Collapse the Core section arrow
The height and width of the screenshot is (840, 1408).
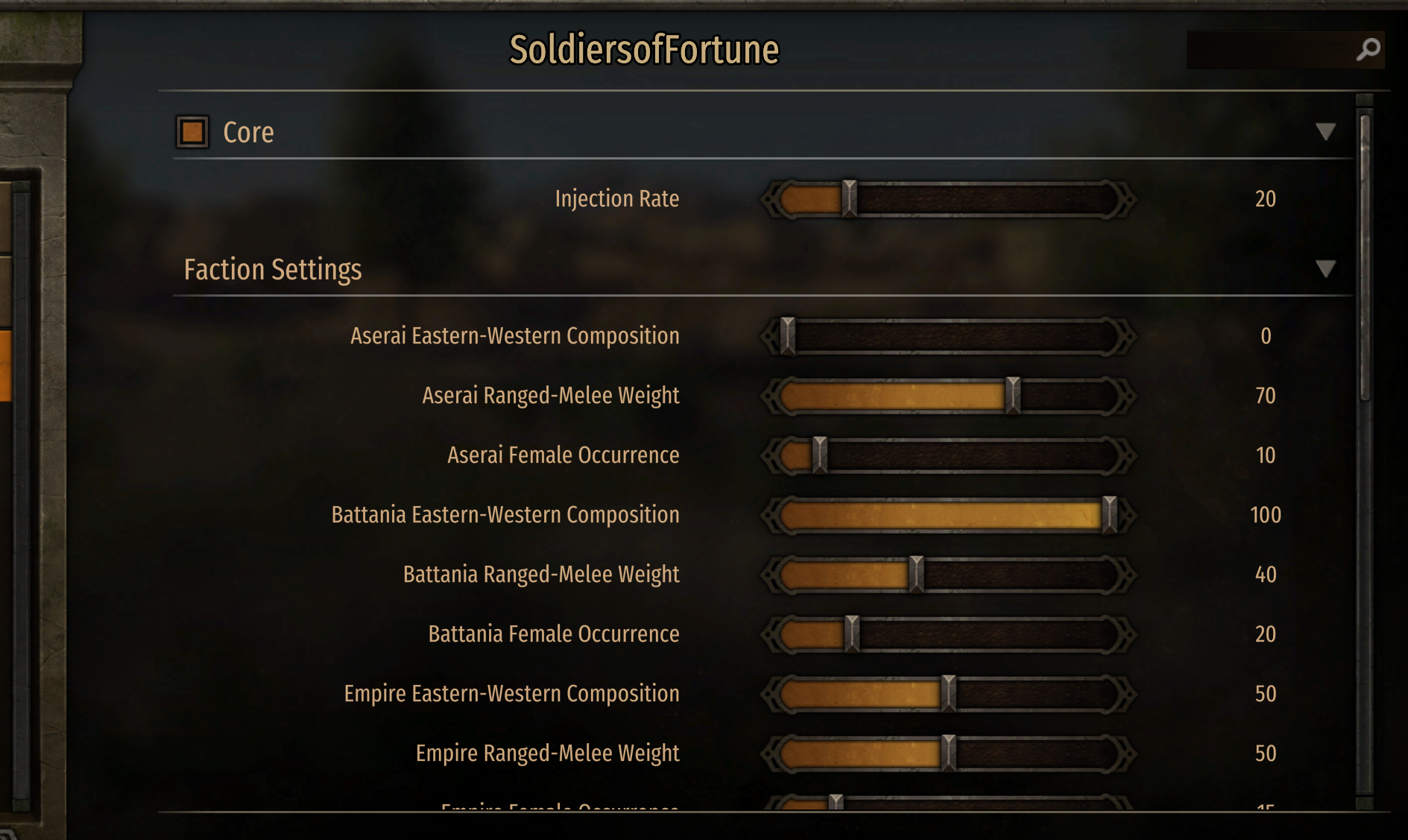1325,132
